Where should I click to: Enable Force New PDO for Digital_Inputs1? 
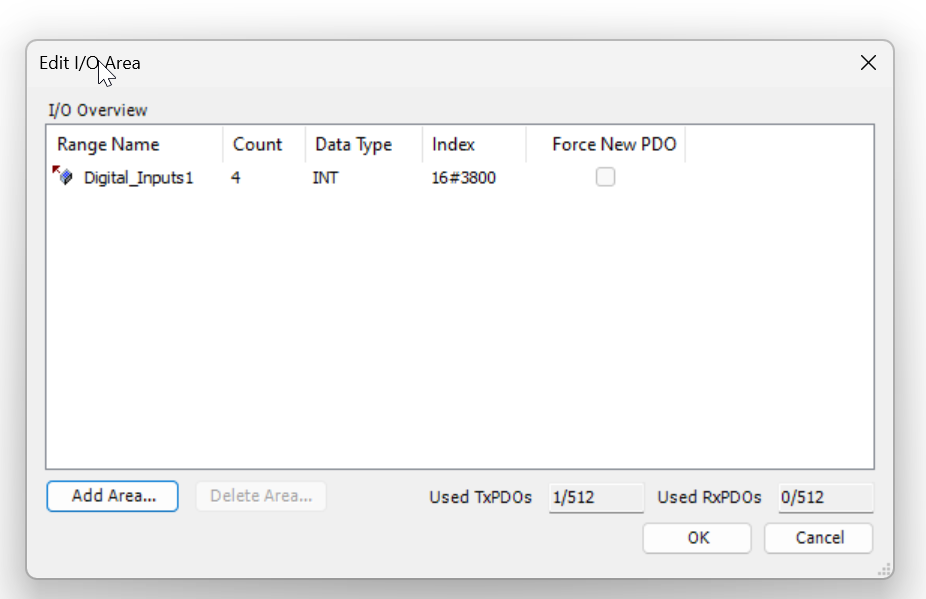pos(605,177)
